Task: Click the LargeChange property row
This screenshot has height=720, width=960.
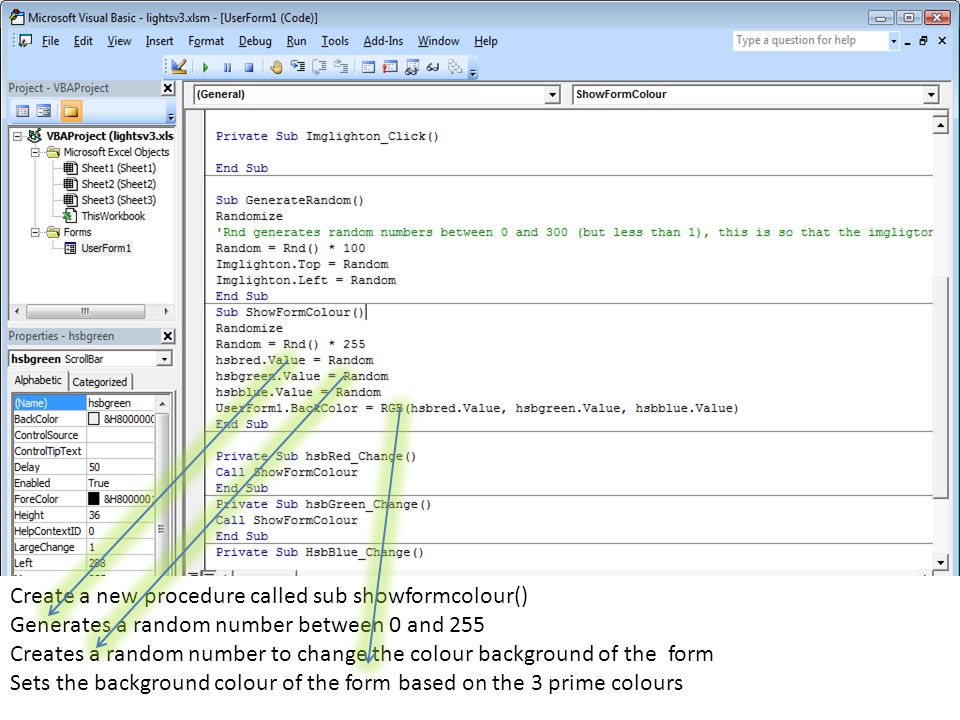Action: (x=84, y=547)
